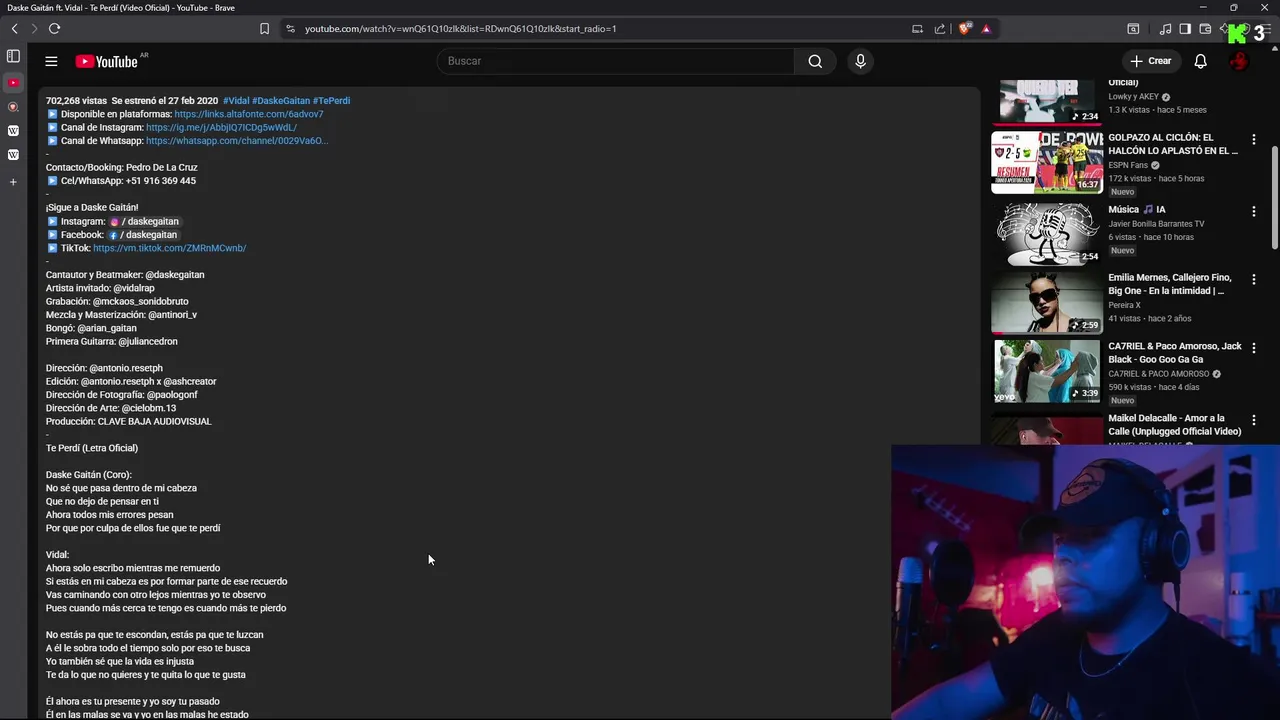
Task: Open Facebook / daskegaitan profile link
Action: 143,235
